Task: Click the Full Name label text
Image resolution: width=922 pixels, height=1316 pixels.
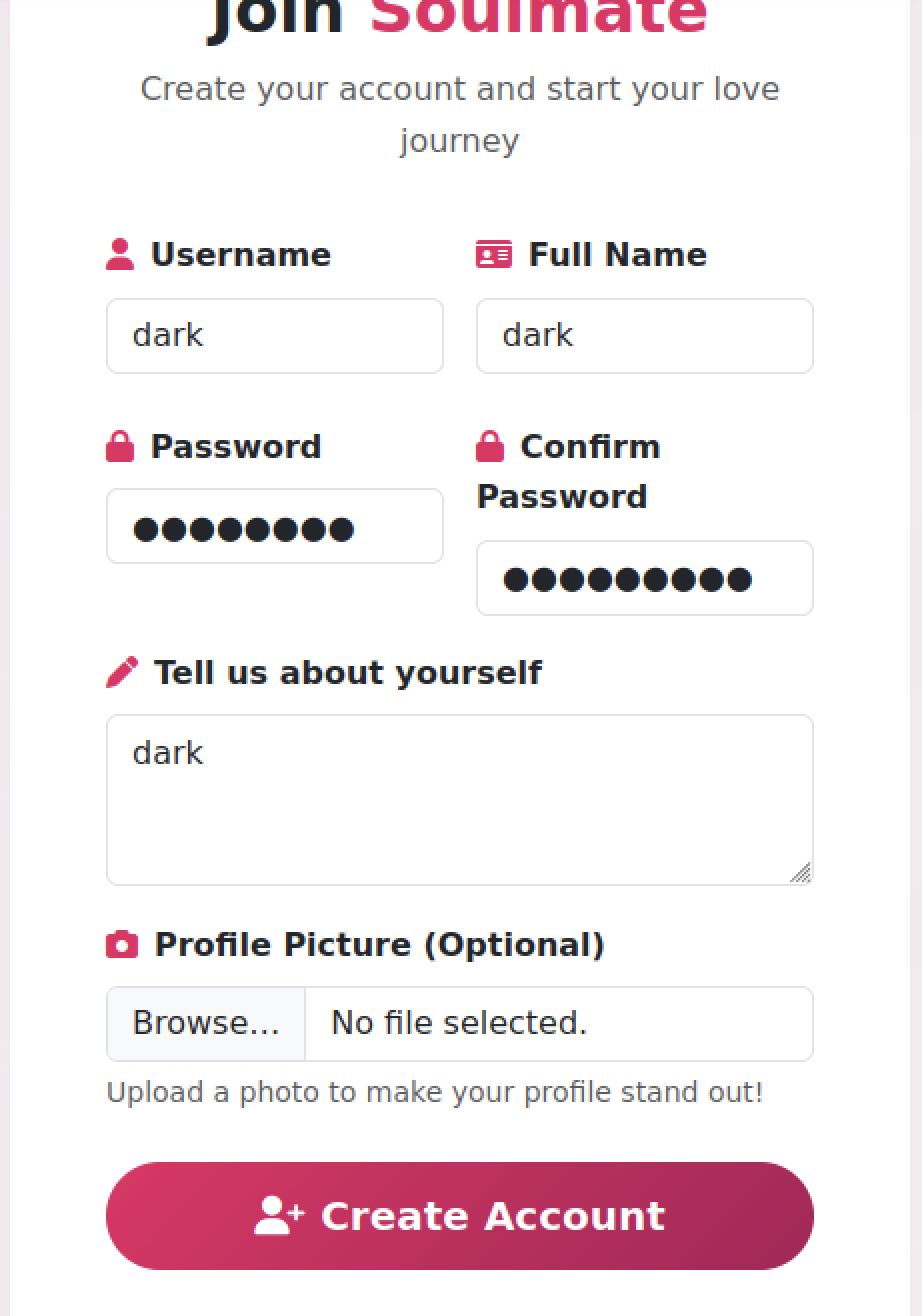Action: click(617, 254)
